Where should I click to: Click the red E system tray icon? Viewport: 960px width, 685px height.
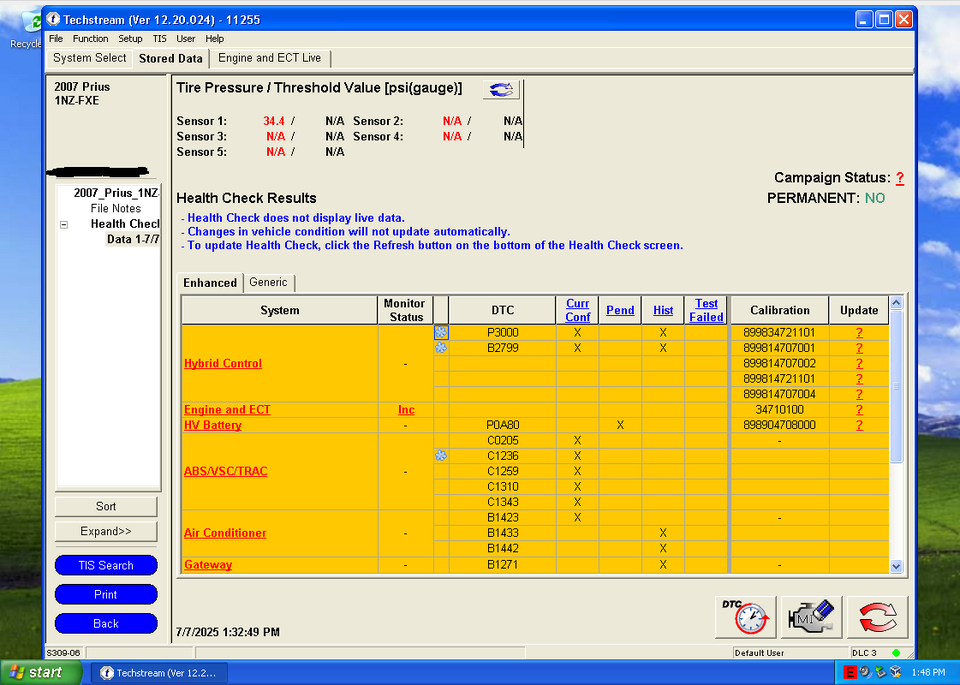tap(849, 672)
